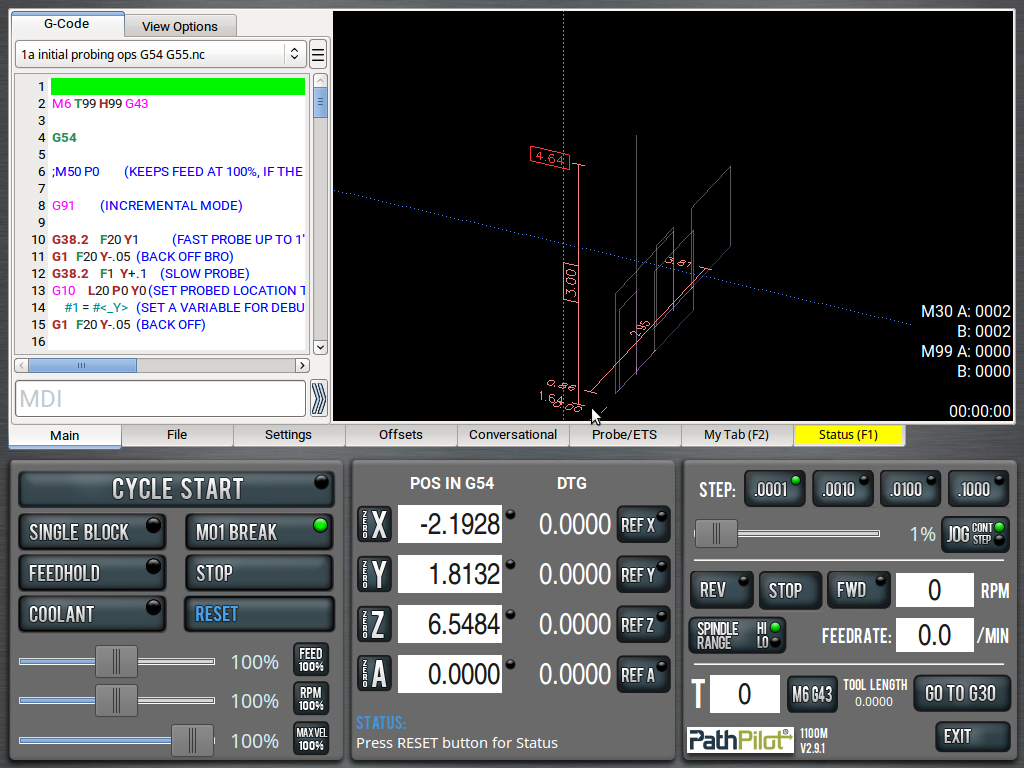
Task: Adjust the jog speed slider
Action: [715, 534]
